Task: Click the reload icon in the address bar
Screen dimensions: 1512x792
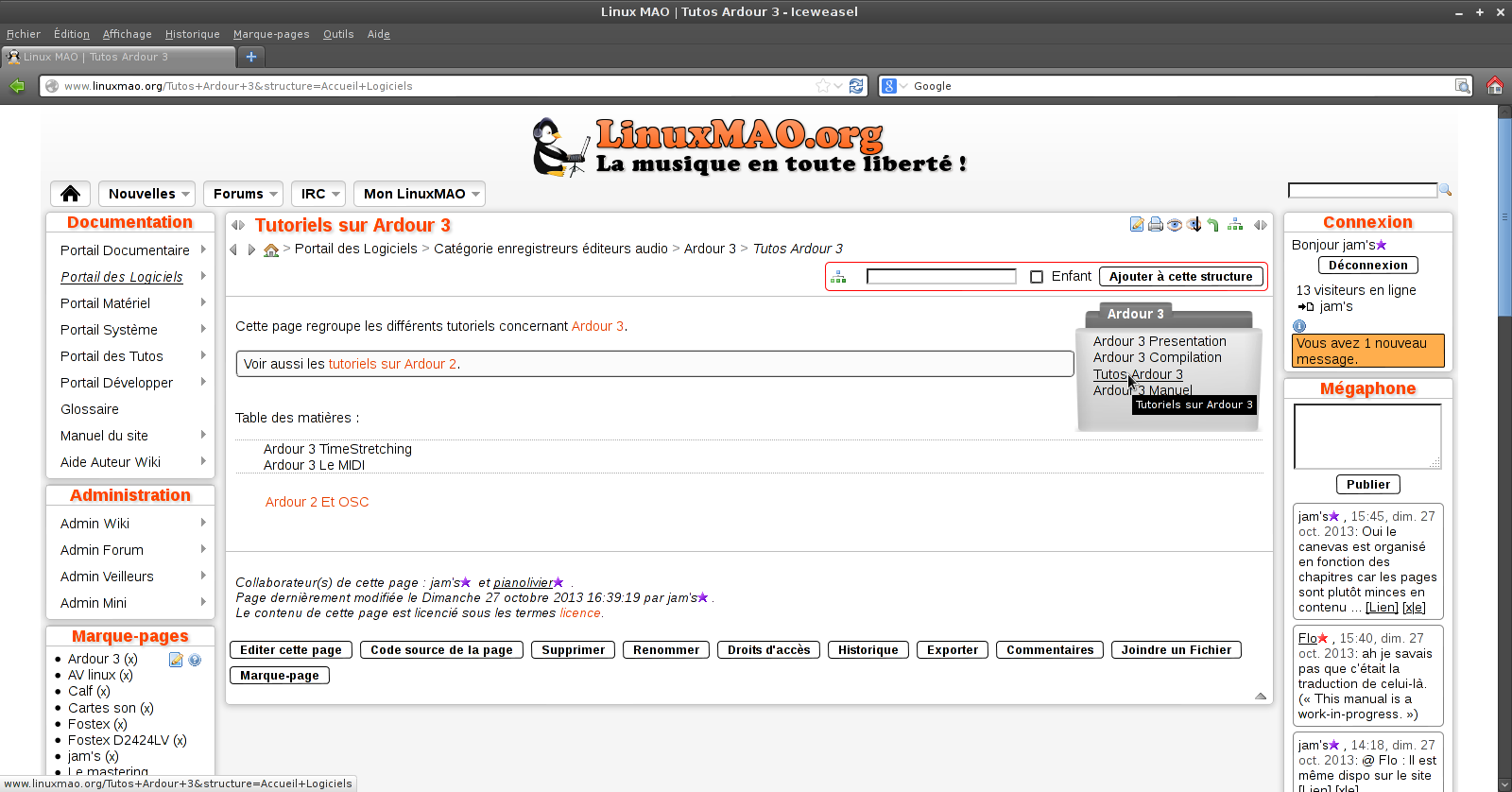Action: (x=856, y=86)
